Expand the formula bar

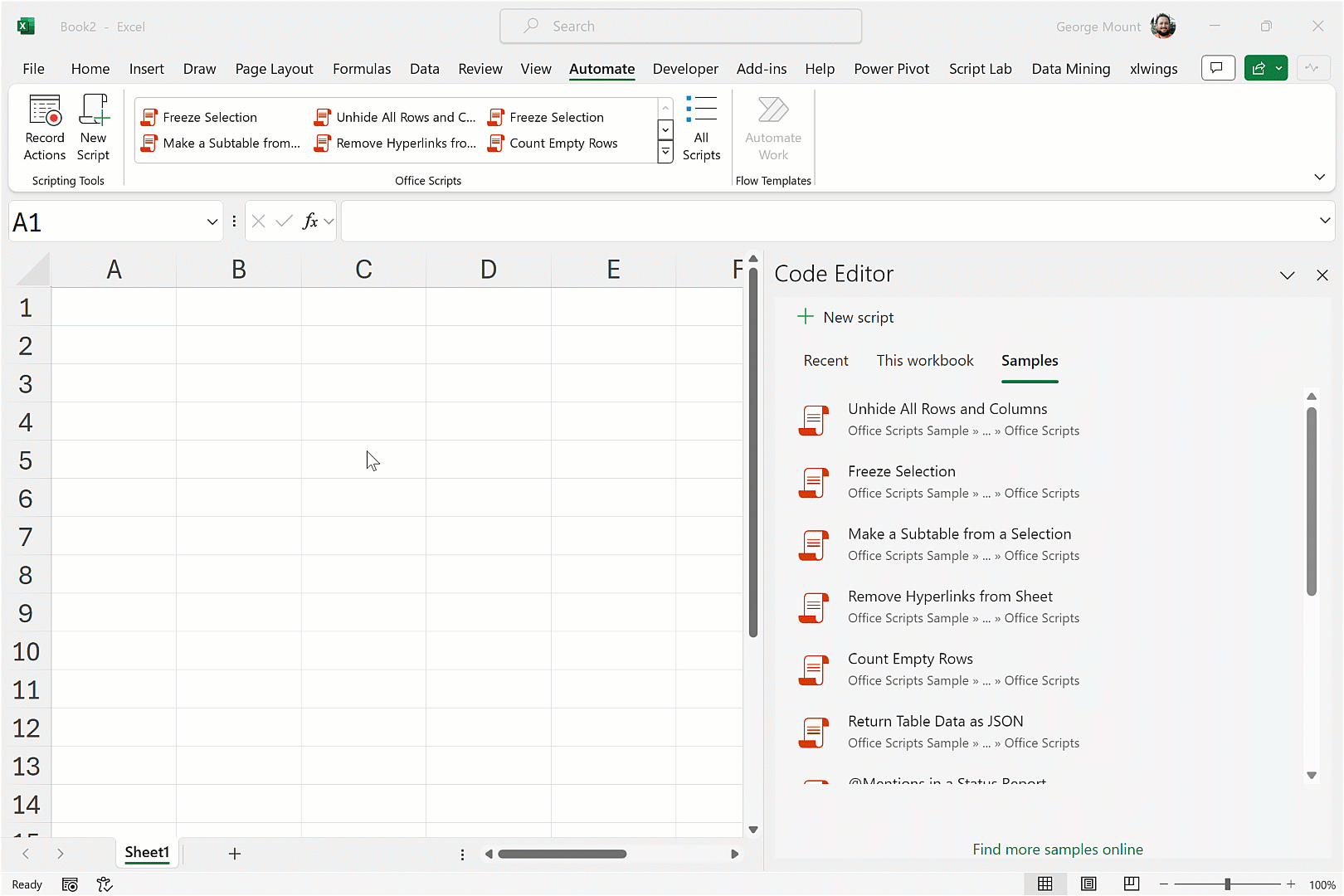click(x=1324, y=221)
